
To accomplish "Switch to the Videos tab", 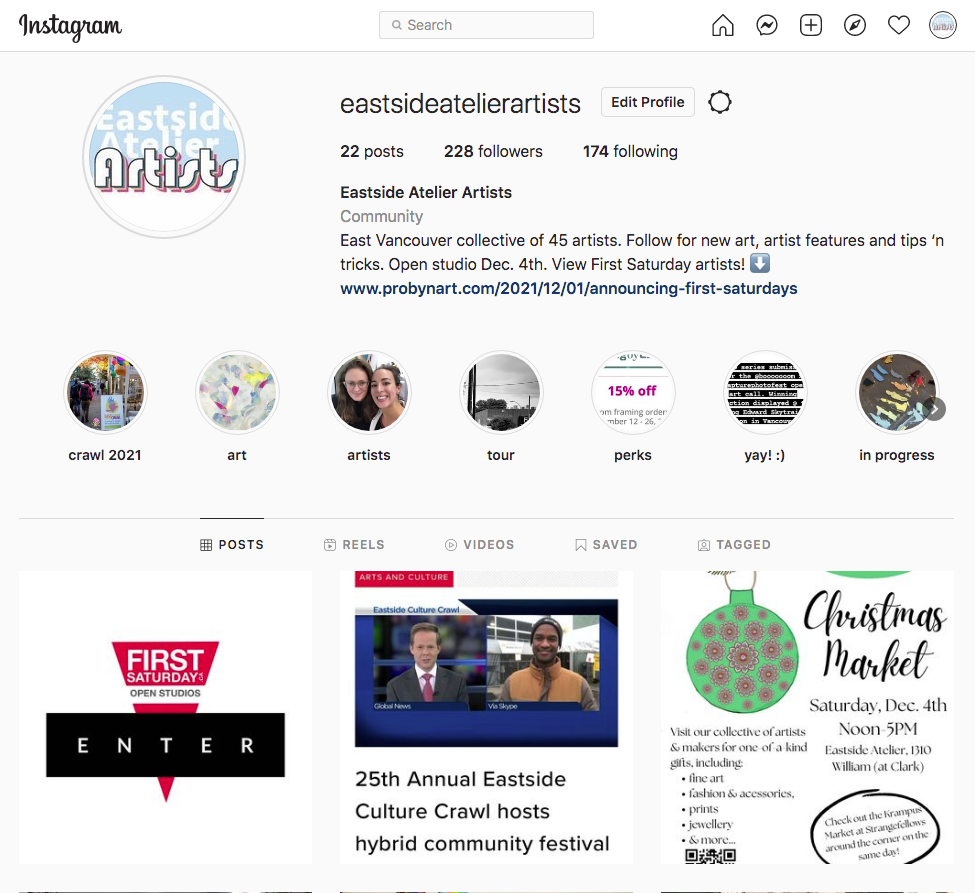I will (x=479, y=545).
